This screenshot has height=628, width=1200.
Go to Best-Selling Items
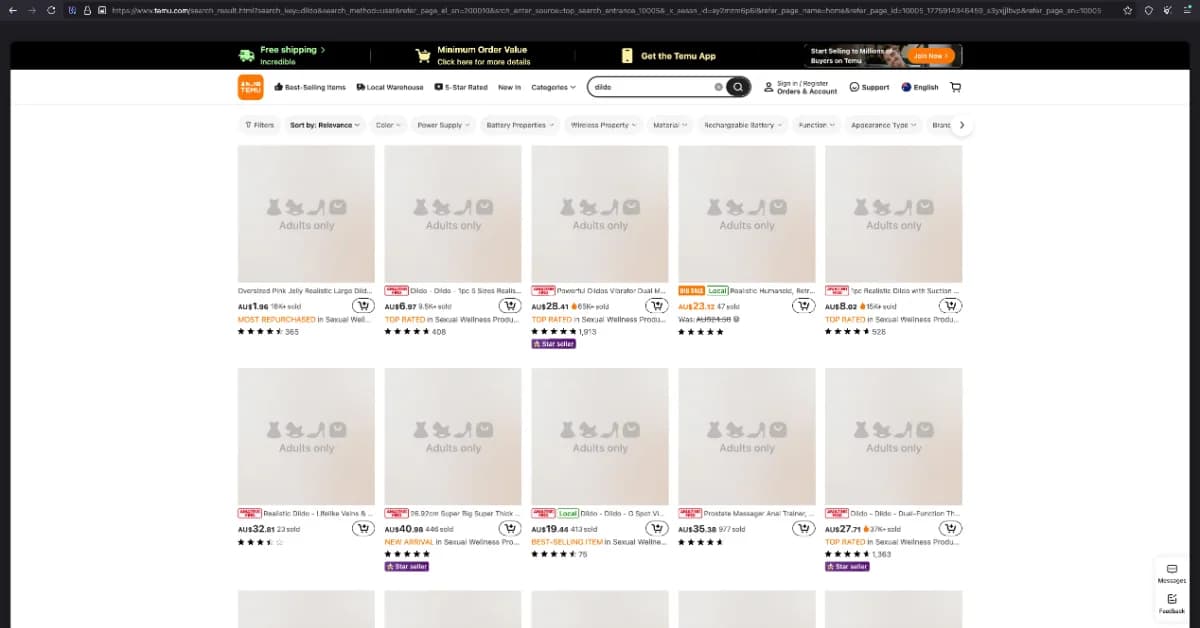pyautogui.click(x=310, y=87)
